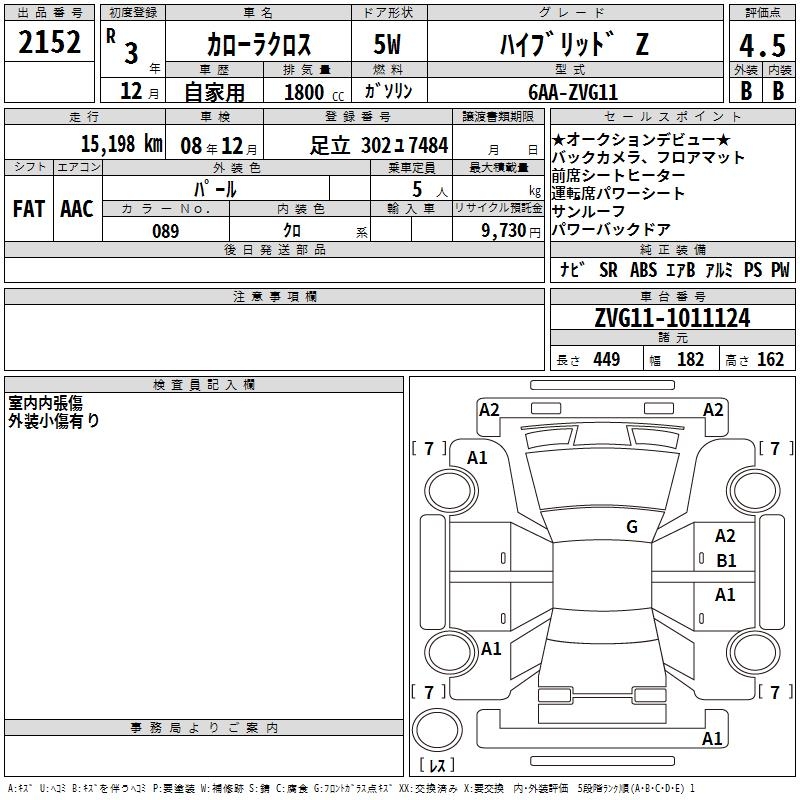The width and height of the screenshot is (800, 800).
Task: Click the 純正装備 header
Action: tap(673, 249)
